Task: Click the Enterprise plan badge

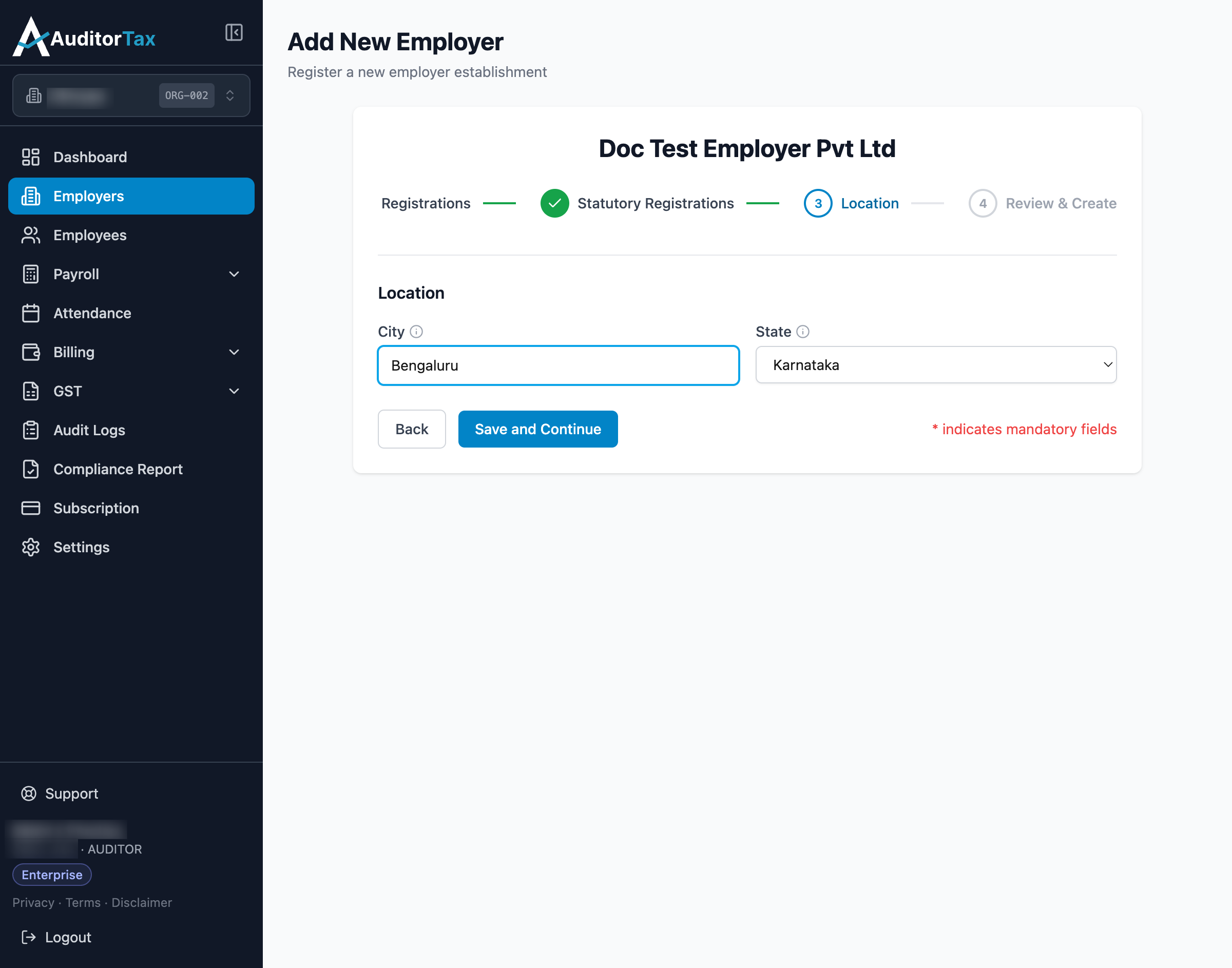Action: tap(52, 875)
